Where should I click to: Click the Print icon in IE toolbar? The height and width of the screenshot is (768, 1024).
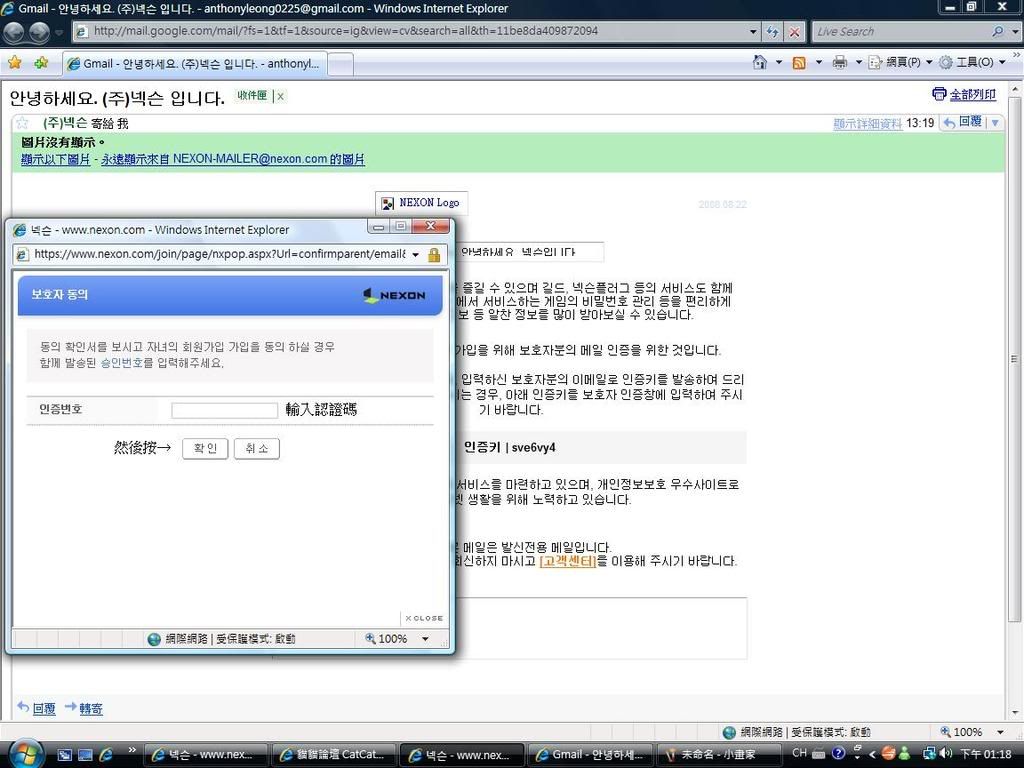tap(840, 62)
